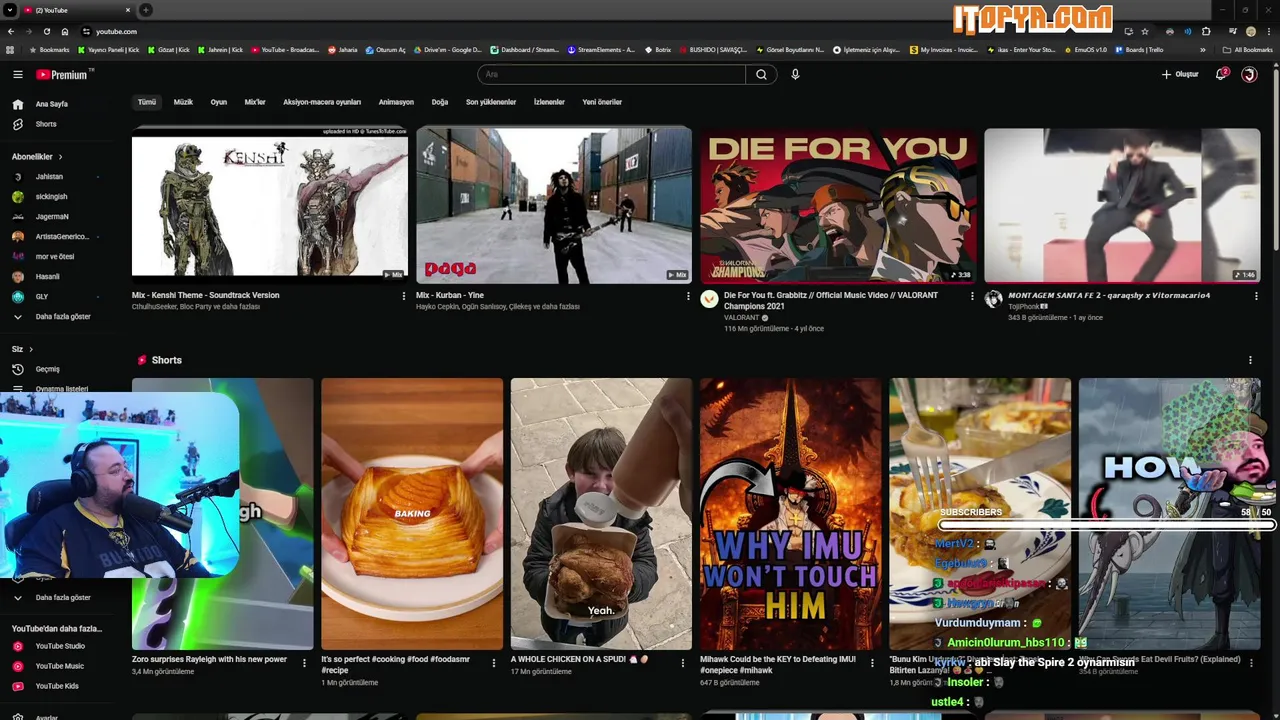Open the Oluştur create menu
The width and height of the screenshot is (1280, 720).
click(1180, 74)
